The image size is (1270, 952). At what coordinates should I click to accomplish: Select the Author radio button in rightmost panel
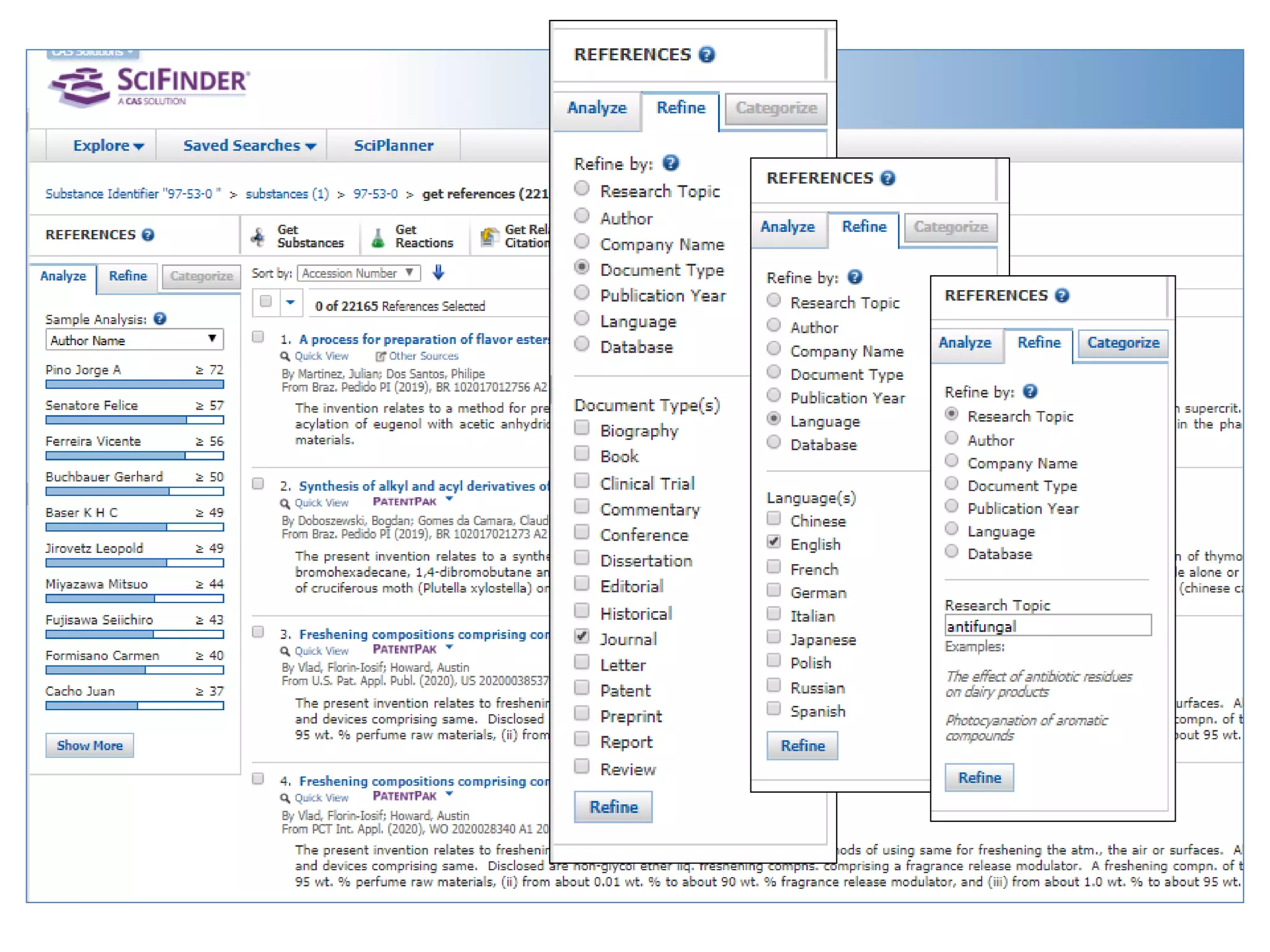pos(951,438)
